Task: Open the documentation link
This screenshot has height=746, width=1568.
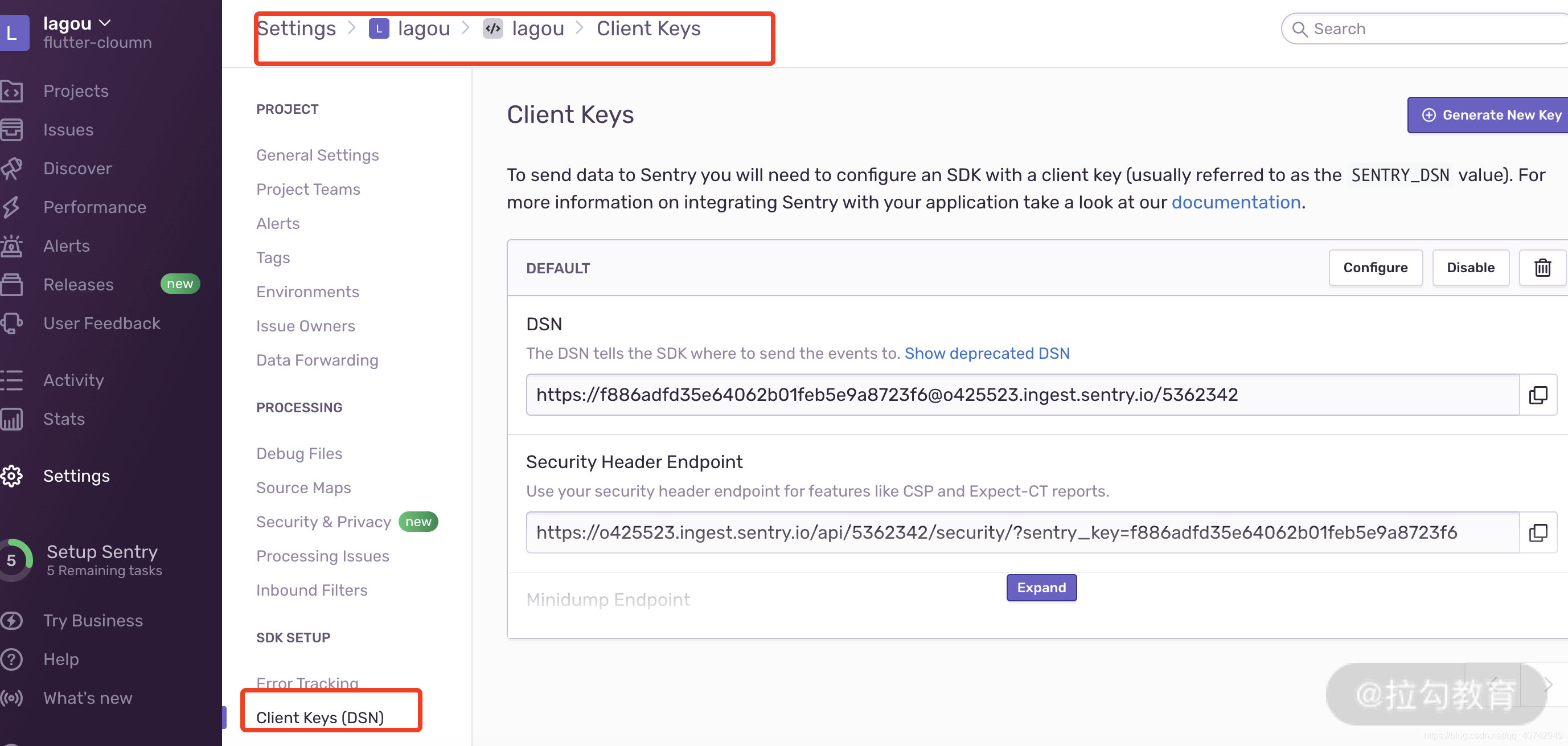Action: pyautogui.click(x=1235, y=202)
